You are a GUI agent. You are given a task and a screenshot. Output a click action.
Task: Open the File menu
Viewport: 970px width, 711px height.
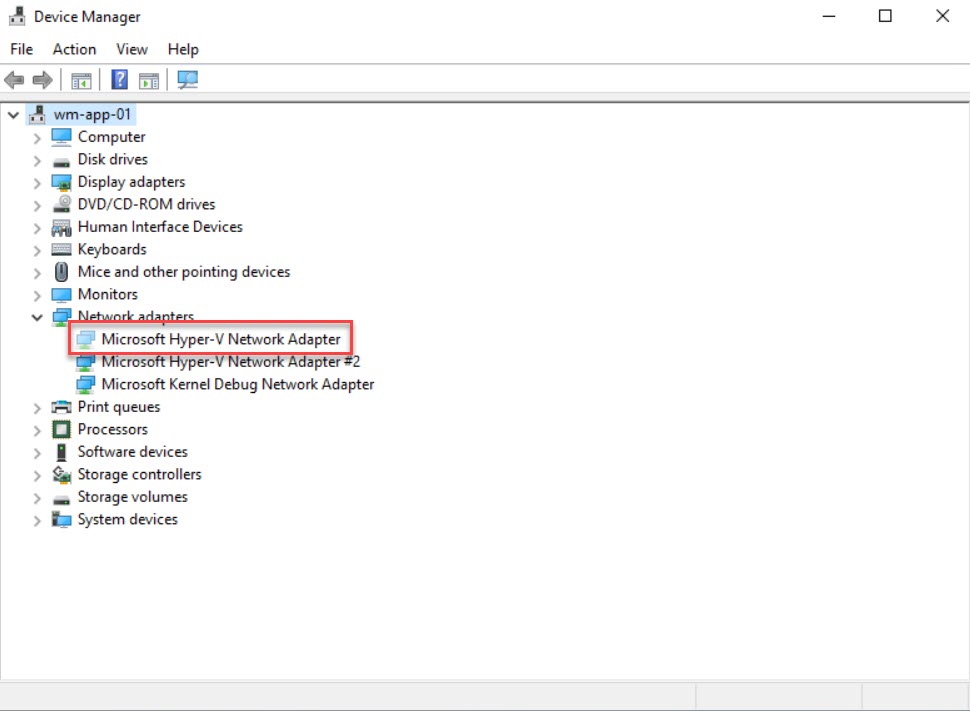point(21,49)
